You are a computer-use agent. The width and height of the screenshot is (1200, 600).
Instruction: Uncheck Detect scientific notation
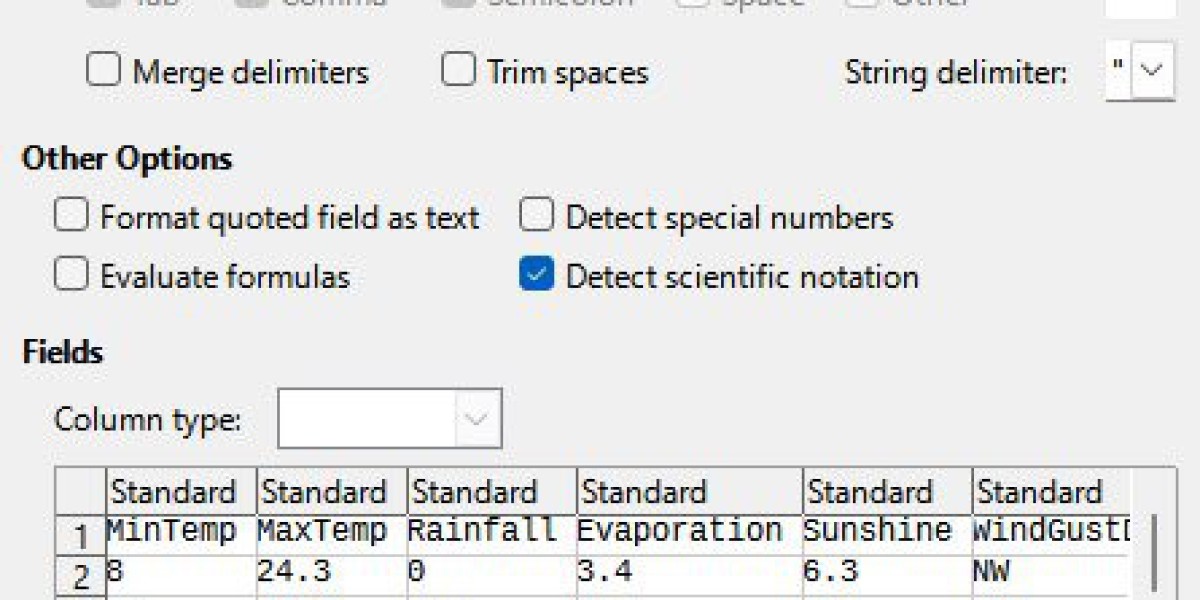[536, 276]
